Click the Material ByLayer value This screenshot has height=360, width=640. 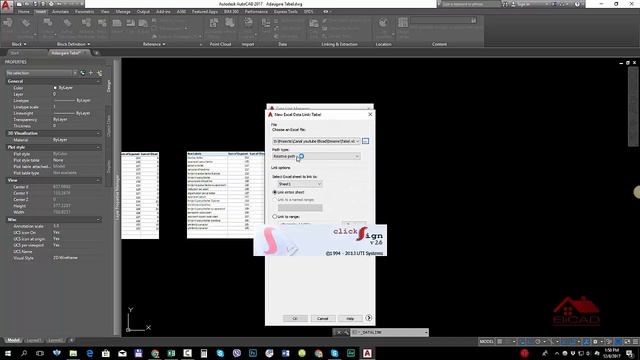point(60,140)
